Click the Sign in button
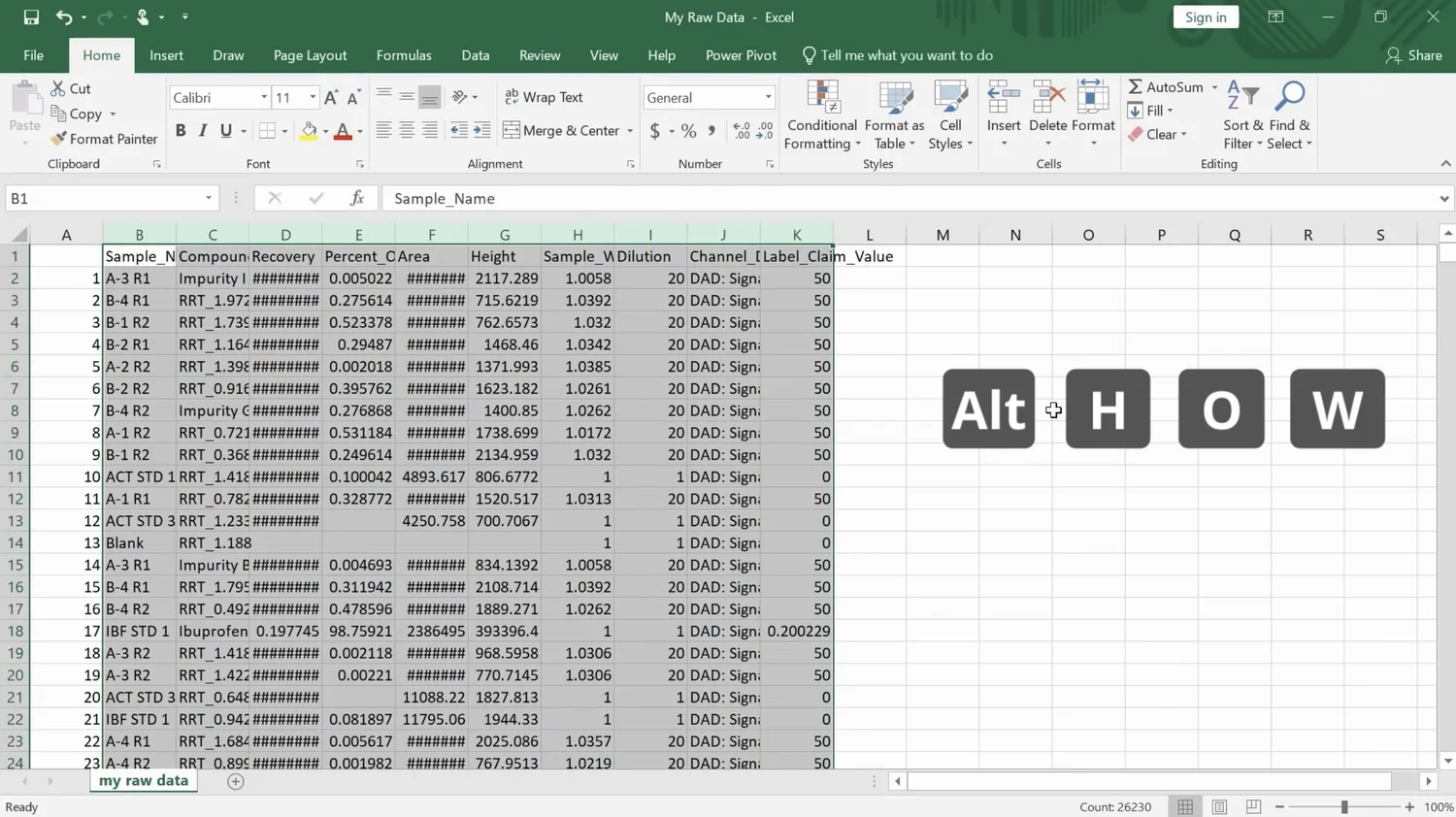1456x817 pixels. click(x=1206, y=16)
